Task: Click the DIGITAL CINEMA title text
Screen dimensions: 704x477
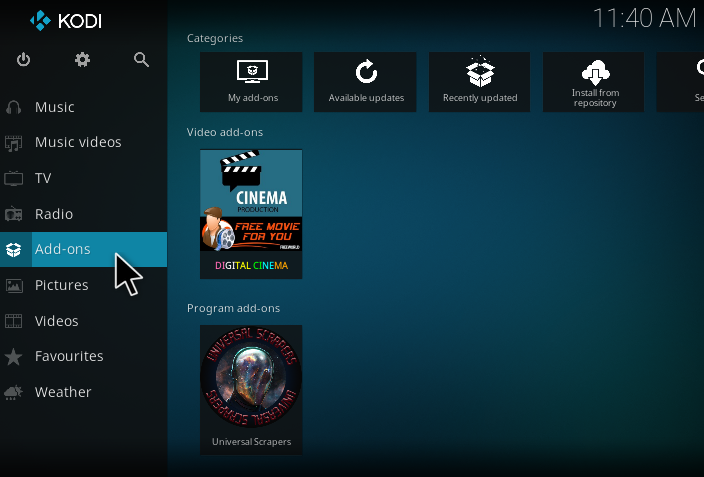Action: pos(251,266)
